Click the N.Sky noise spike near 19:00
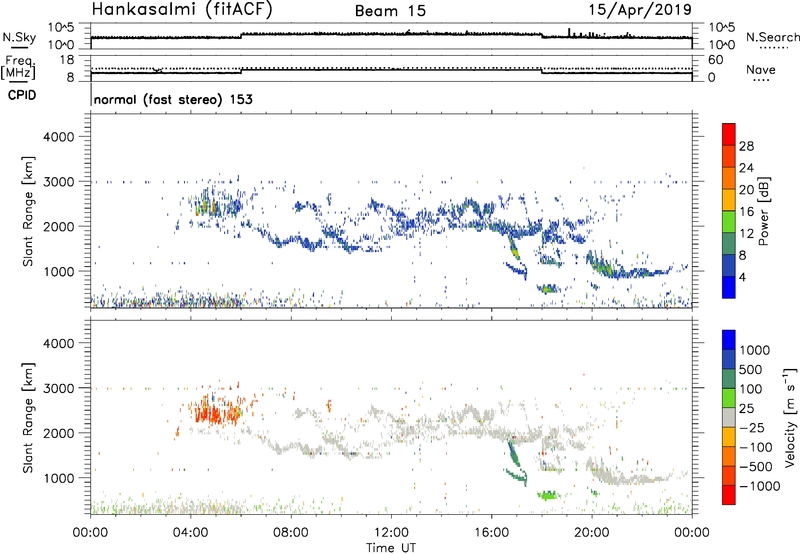Viewport: 800px width, 554px height. coord(569,32)
